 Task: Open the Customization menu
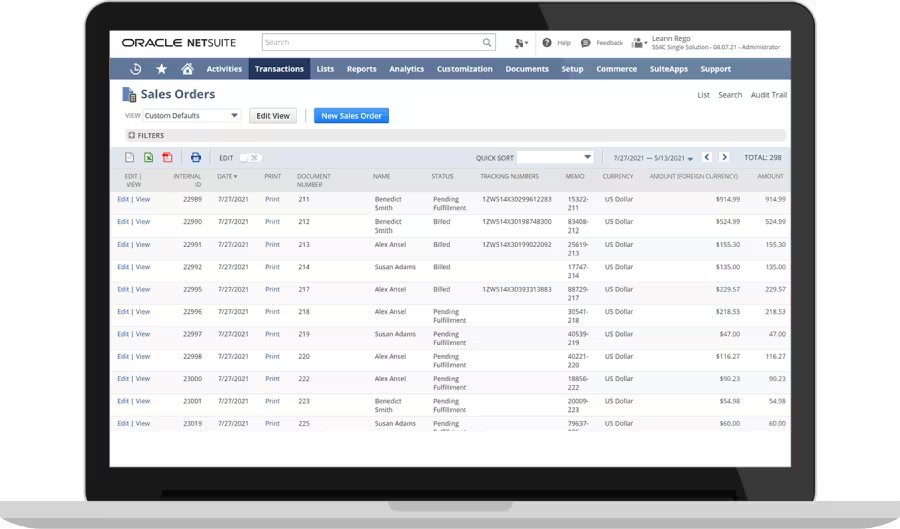pyautogui.click(x=464, y=69)
